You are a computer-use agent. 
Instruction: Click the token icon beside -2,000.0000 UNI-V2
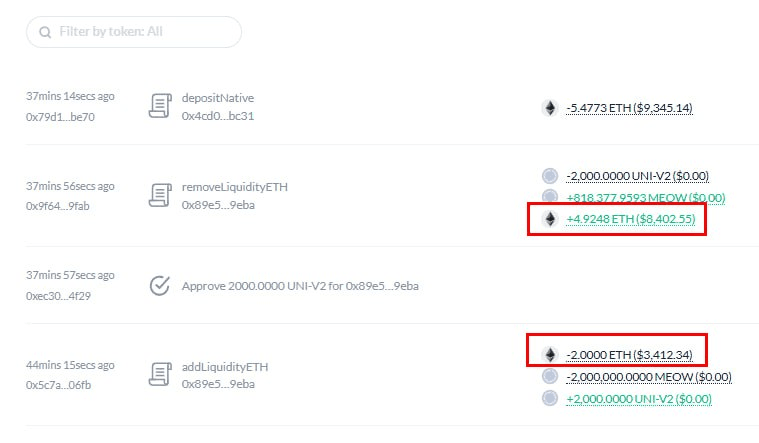coord(550,176)
